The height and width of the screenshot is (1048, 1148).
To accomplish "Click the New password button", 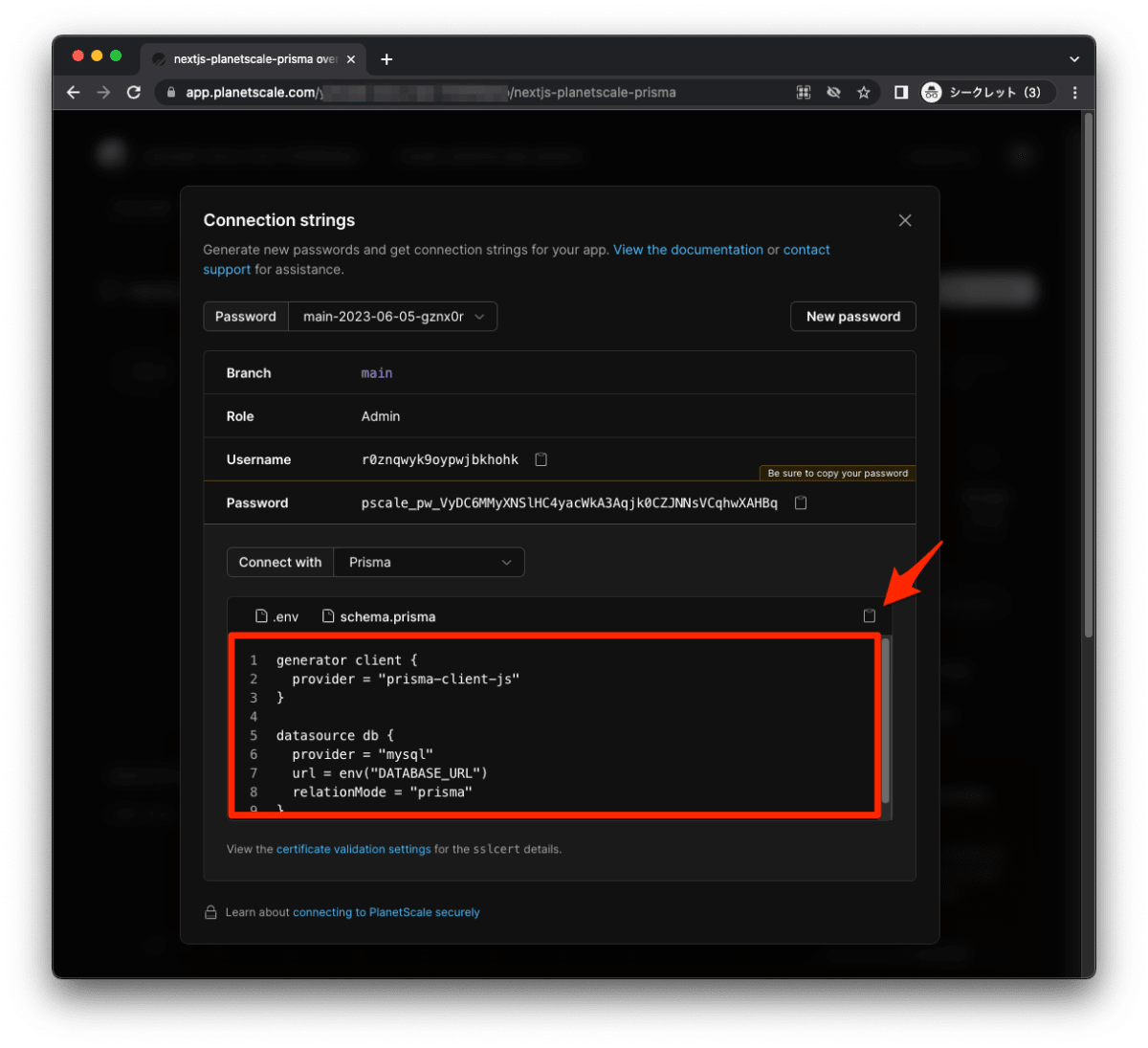I will click(x=853, y=317).
